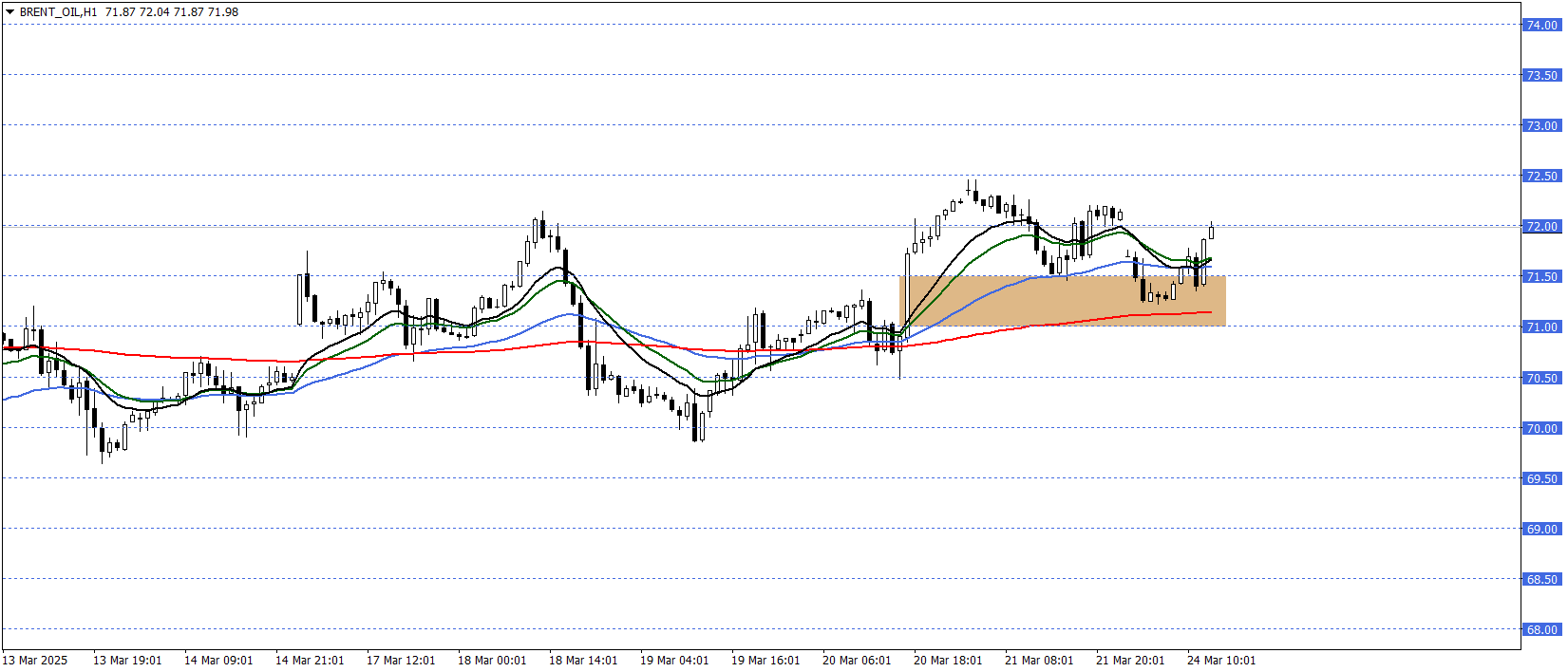Select the 72.00 price label
The image size is (1568, 672).
point(1541,227)
